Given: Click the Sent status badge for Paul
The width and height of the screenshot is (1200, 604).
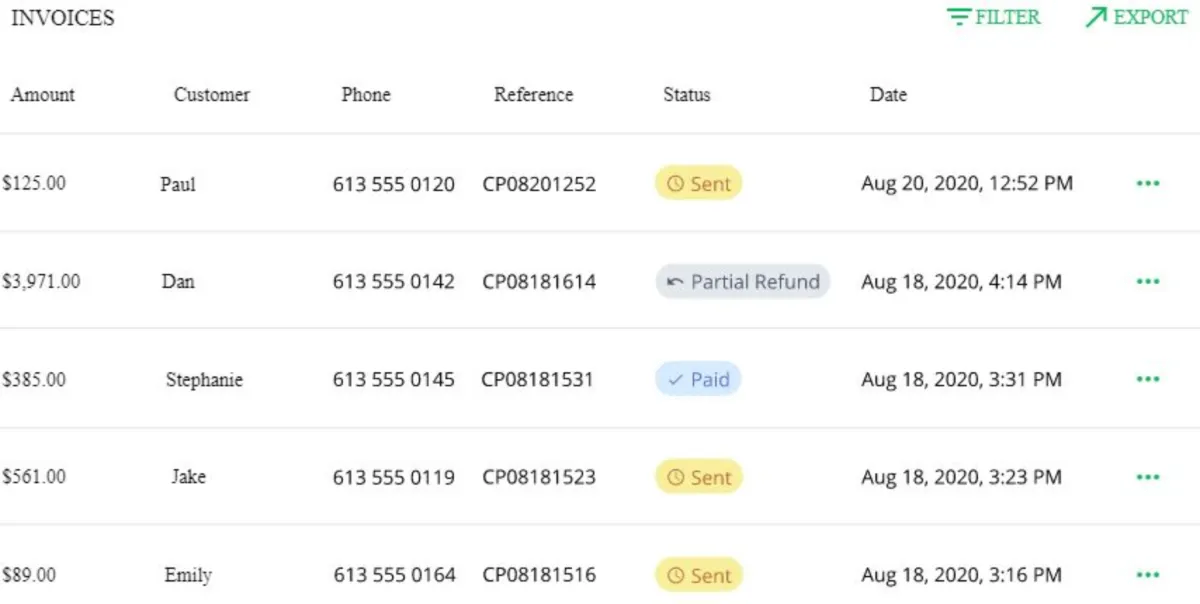Looking at the screenshot, I should click(699, 184).
